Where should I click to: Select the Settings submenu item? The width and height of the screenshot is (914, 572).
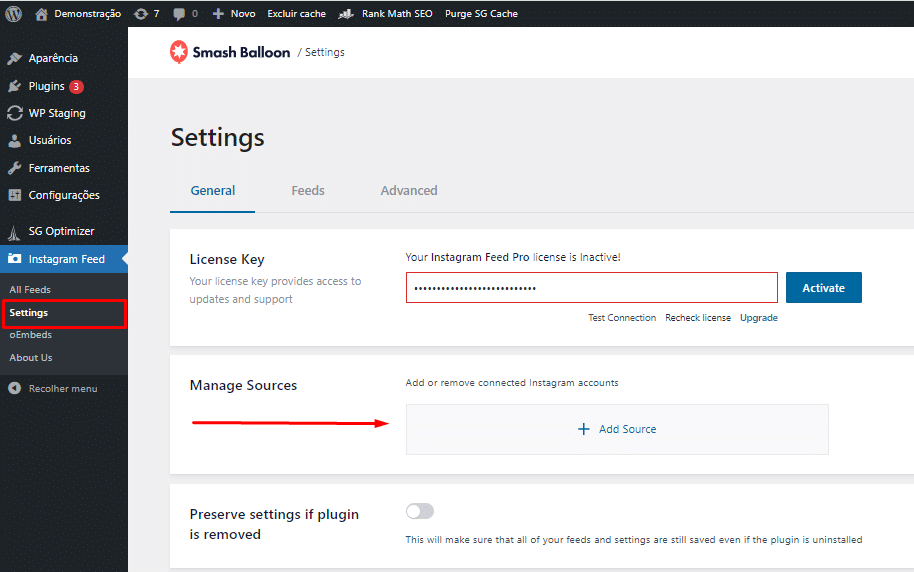29,313
